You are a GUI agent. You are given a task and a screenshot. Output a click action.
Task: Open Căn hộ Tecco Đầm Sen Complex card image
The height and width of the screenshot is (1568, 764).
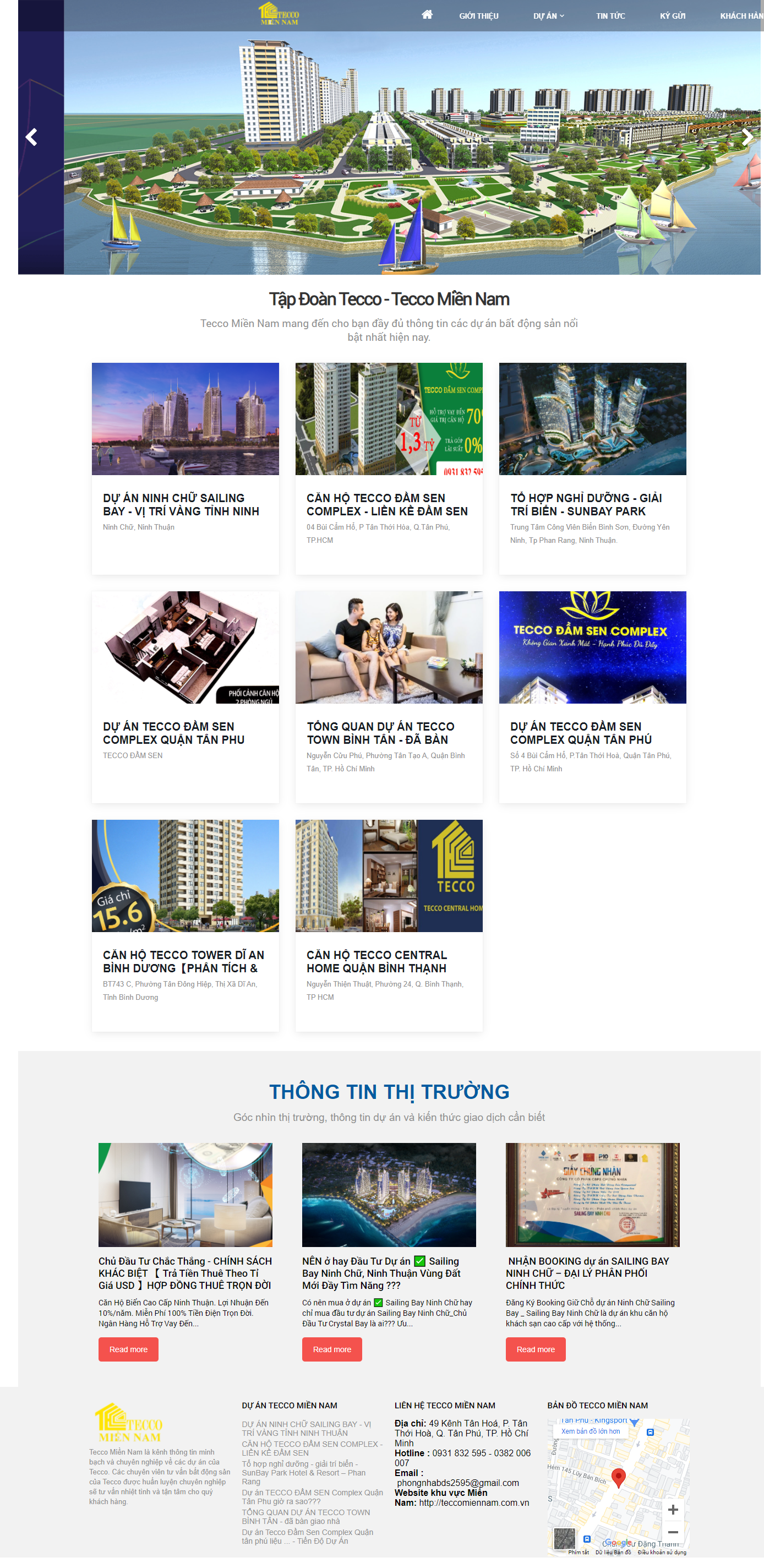[x=389, y=419]
